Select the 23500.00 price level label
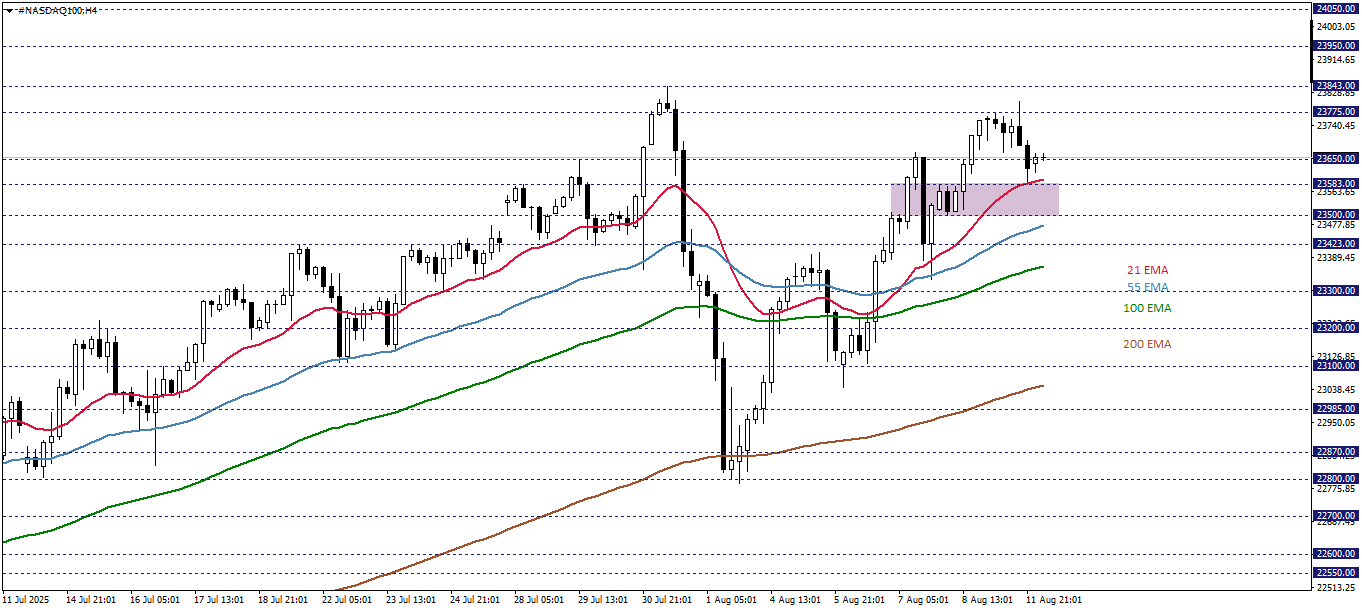Screen dimensions: 1362x611 click(1336, 215)
